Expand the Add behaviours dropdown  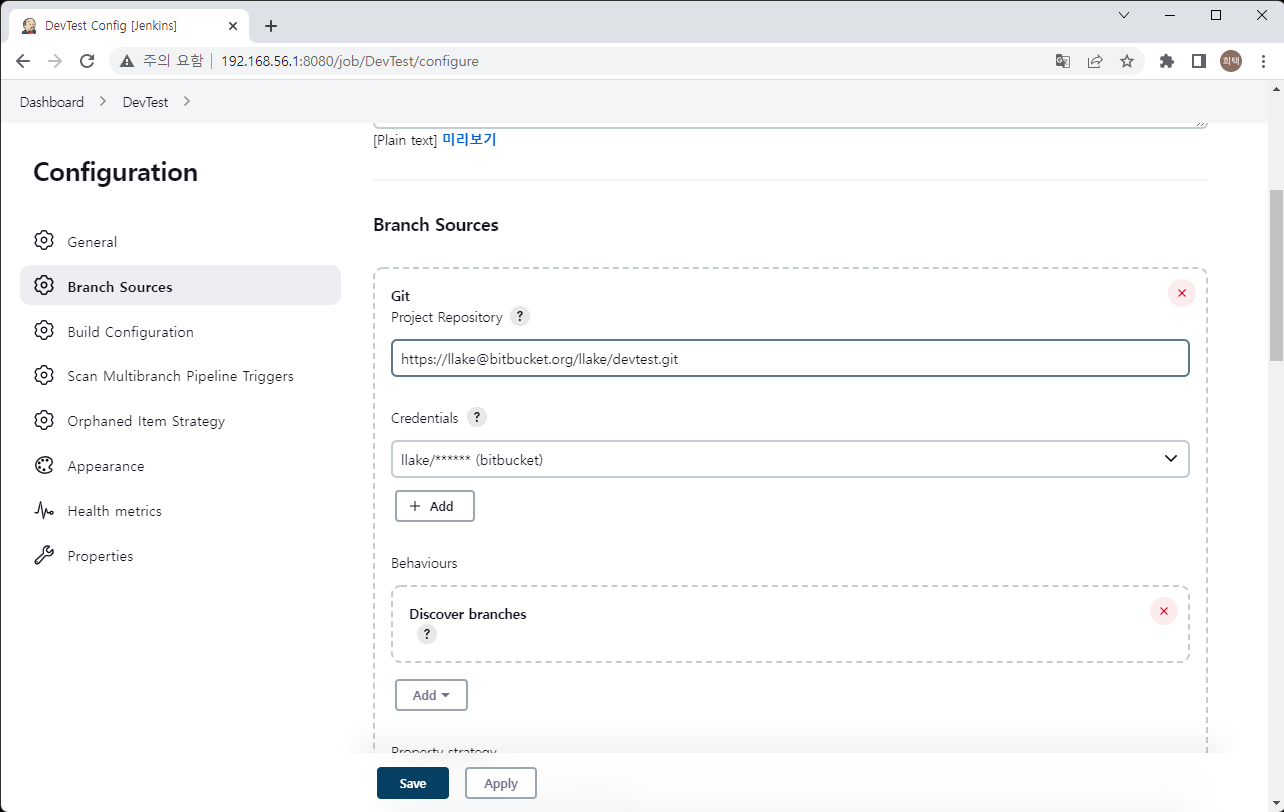pos(431,695)
